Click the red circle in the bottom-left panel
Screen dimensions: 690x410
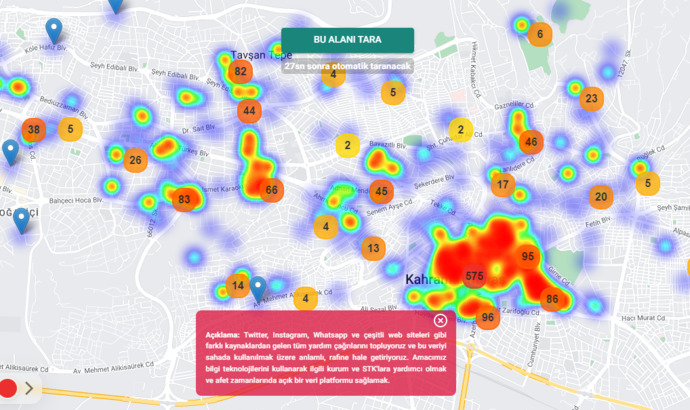click(7, 388)
